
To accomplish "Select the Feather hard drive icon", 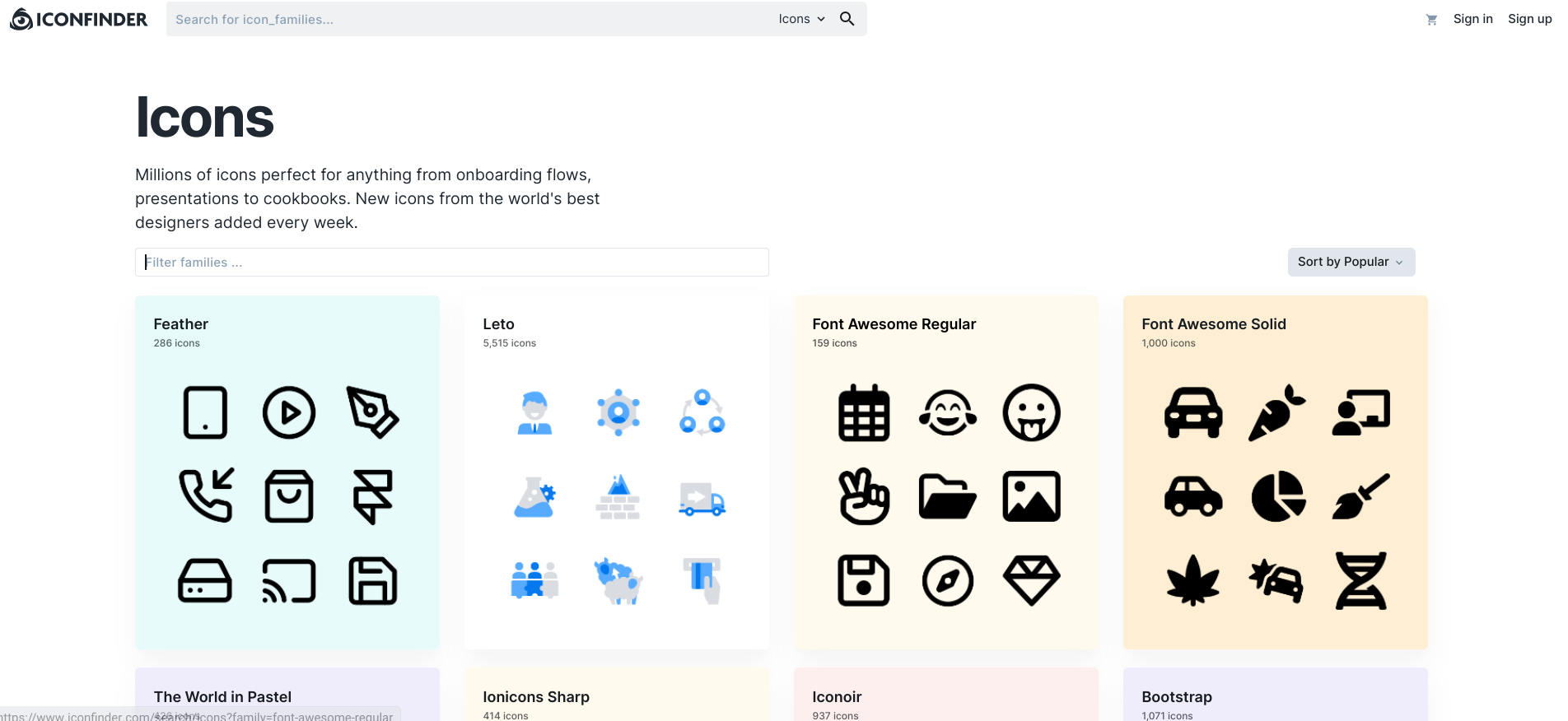I will click(x=205, y=581).
